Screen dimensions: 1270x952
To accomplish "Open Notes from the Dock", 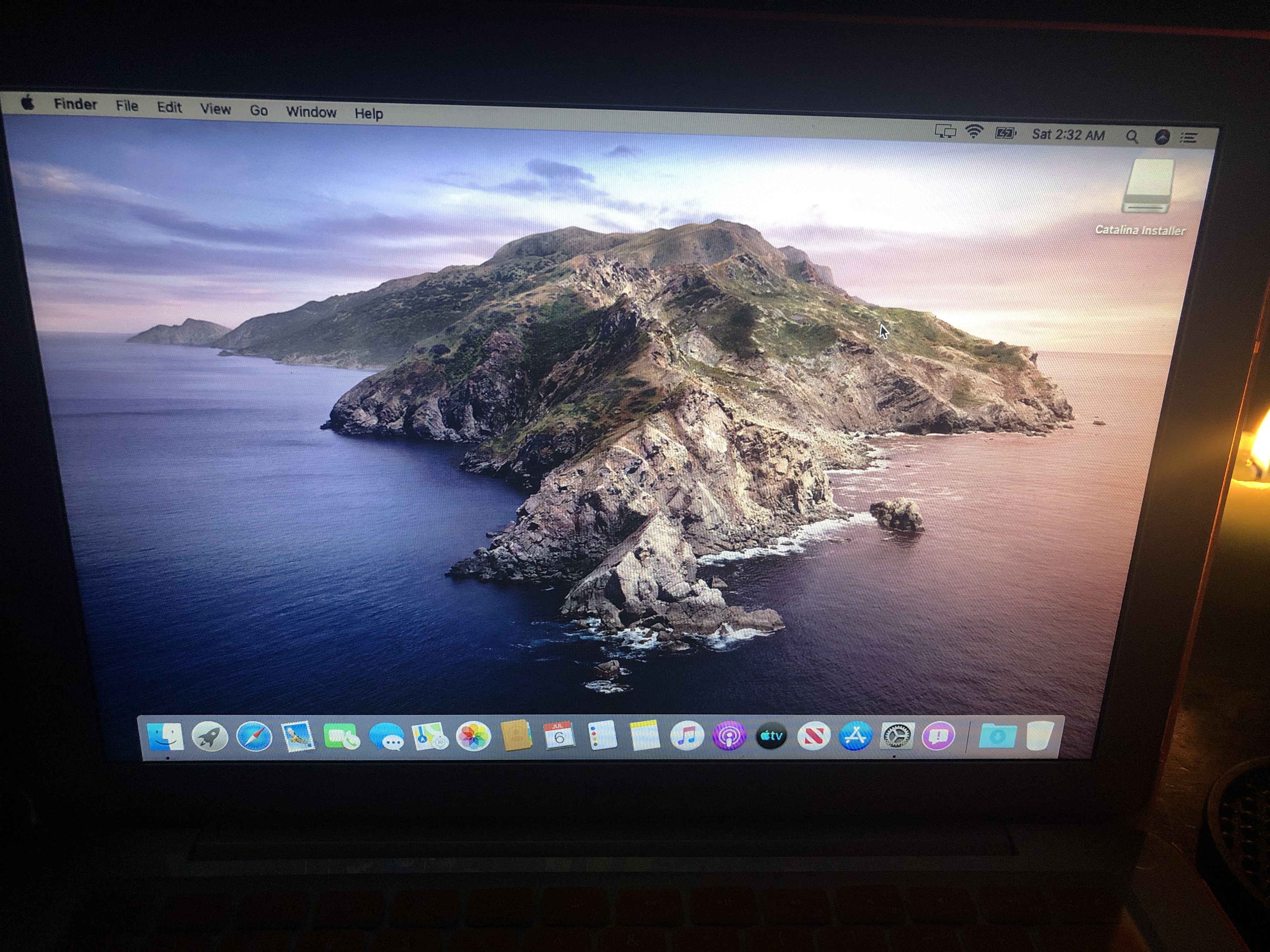I will click(645, 735).
